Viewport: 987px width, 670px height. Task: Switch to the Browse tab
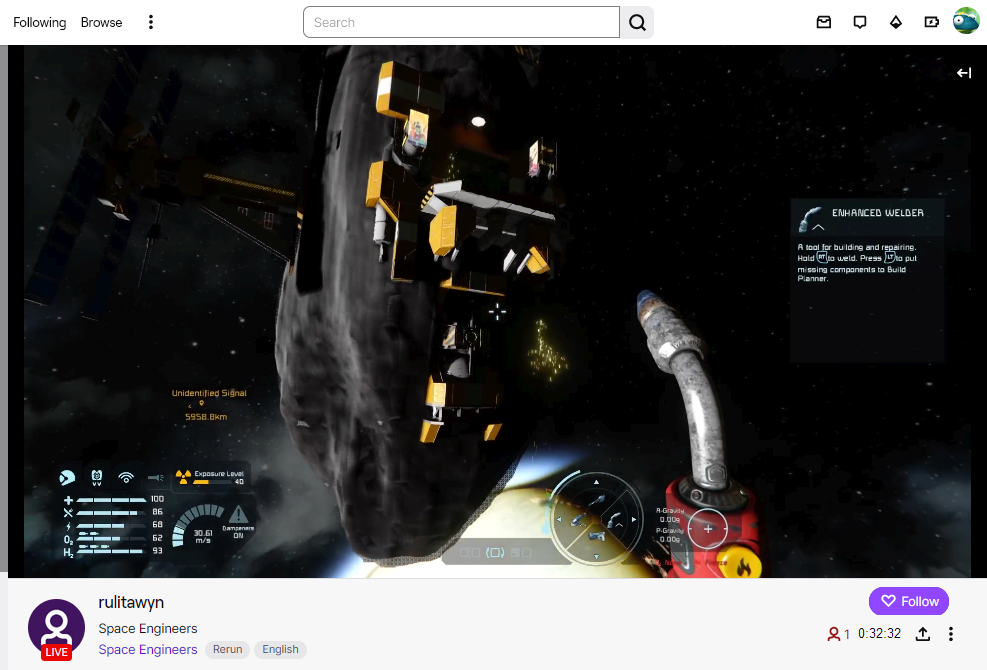pos(102,22)
